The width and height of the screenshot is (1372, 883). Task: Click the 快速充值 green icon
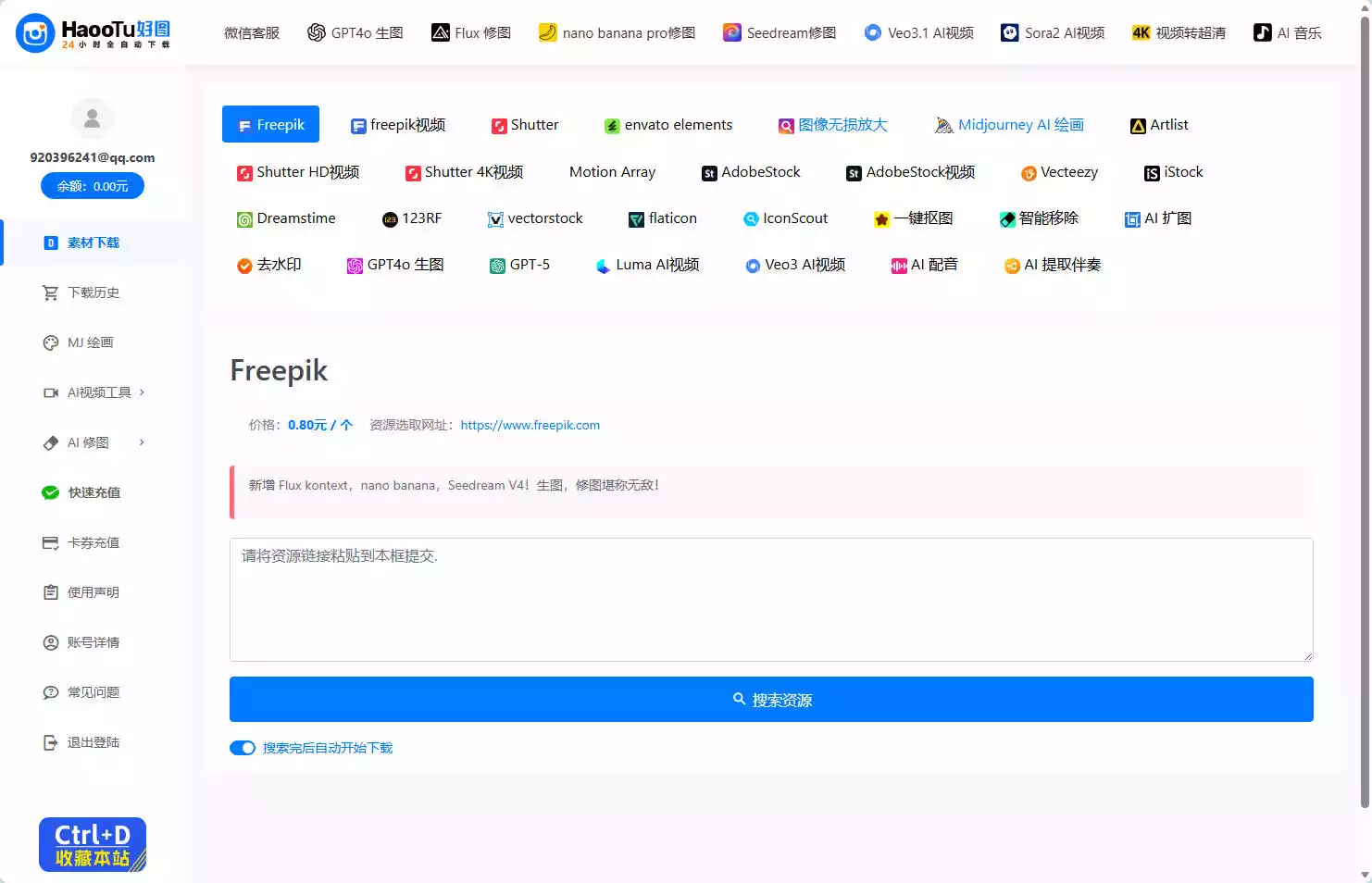click(x=51, y=492)
